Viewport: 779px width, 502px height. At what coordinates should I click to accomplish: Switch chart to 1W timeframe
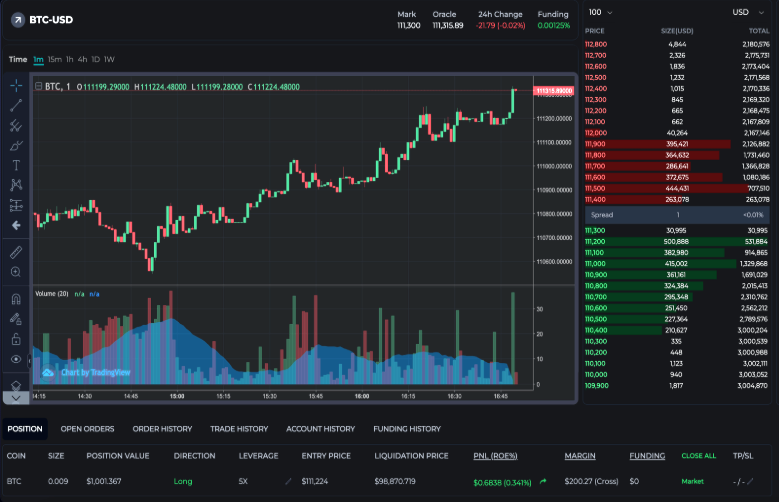pyautogui.click(x=109, y=59)
